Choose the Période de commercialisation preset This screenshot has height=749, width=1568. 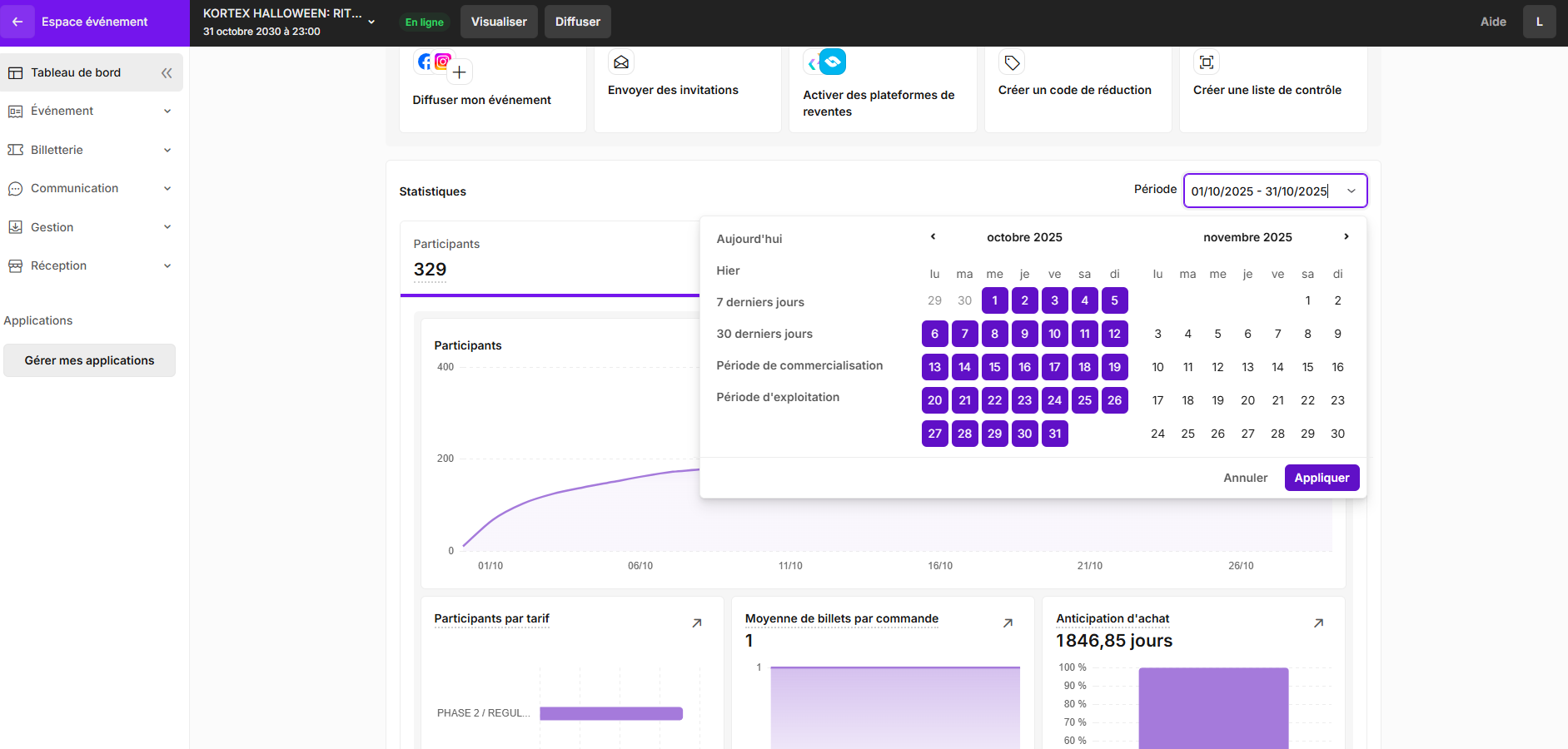[x=799, y=365]
